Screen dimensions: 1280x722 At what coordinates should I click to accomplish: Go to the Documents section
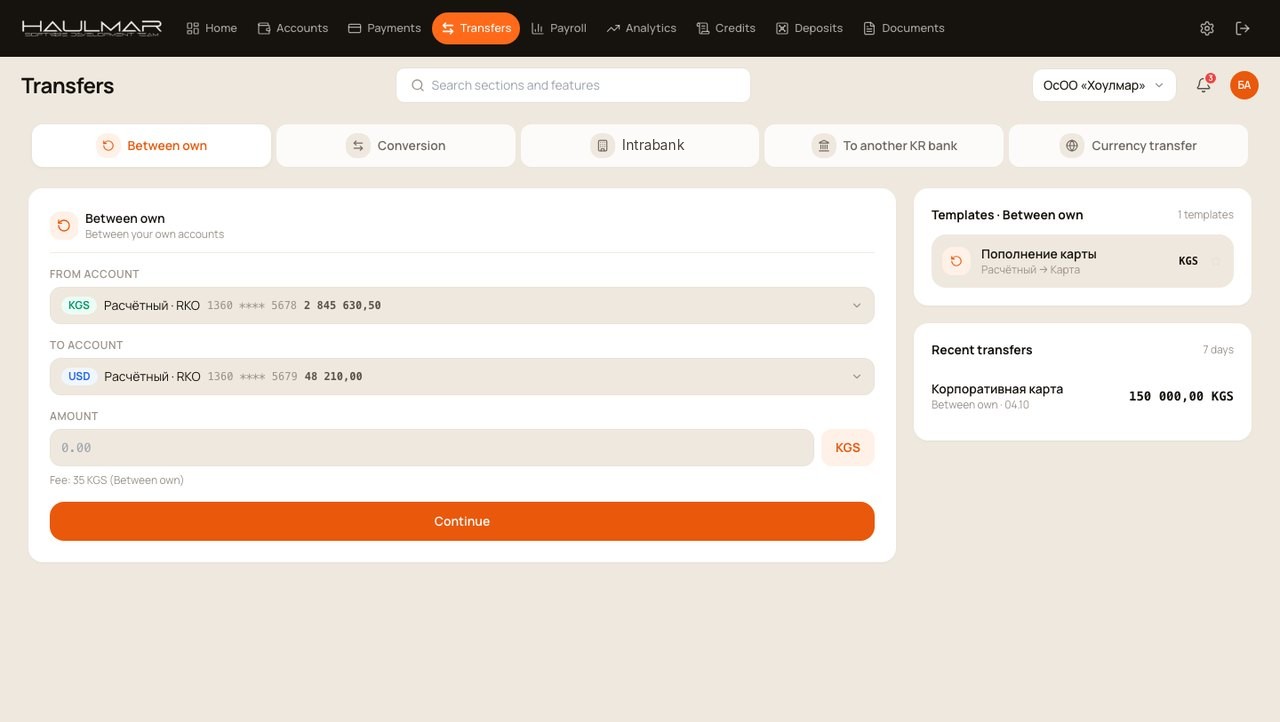tap(904, 28)
